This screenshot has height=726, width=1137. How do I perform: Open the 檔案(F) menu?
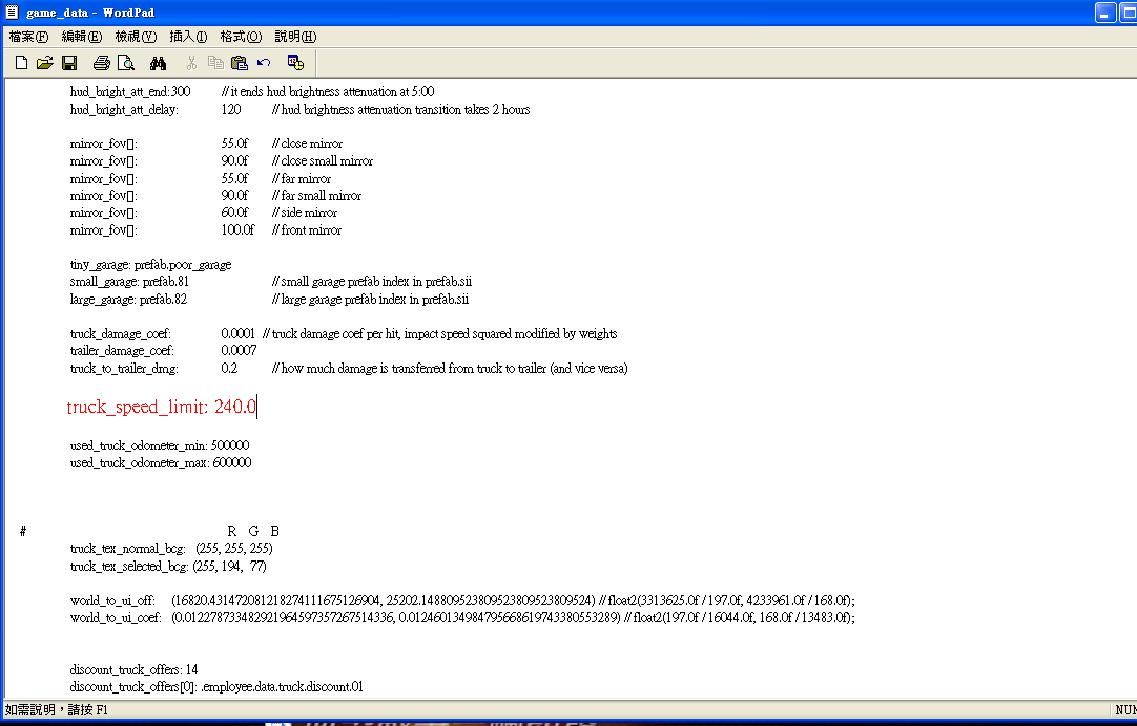point(28,36)
